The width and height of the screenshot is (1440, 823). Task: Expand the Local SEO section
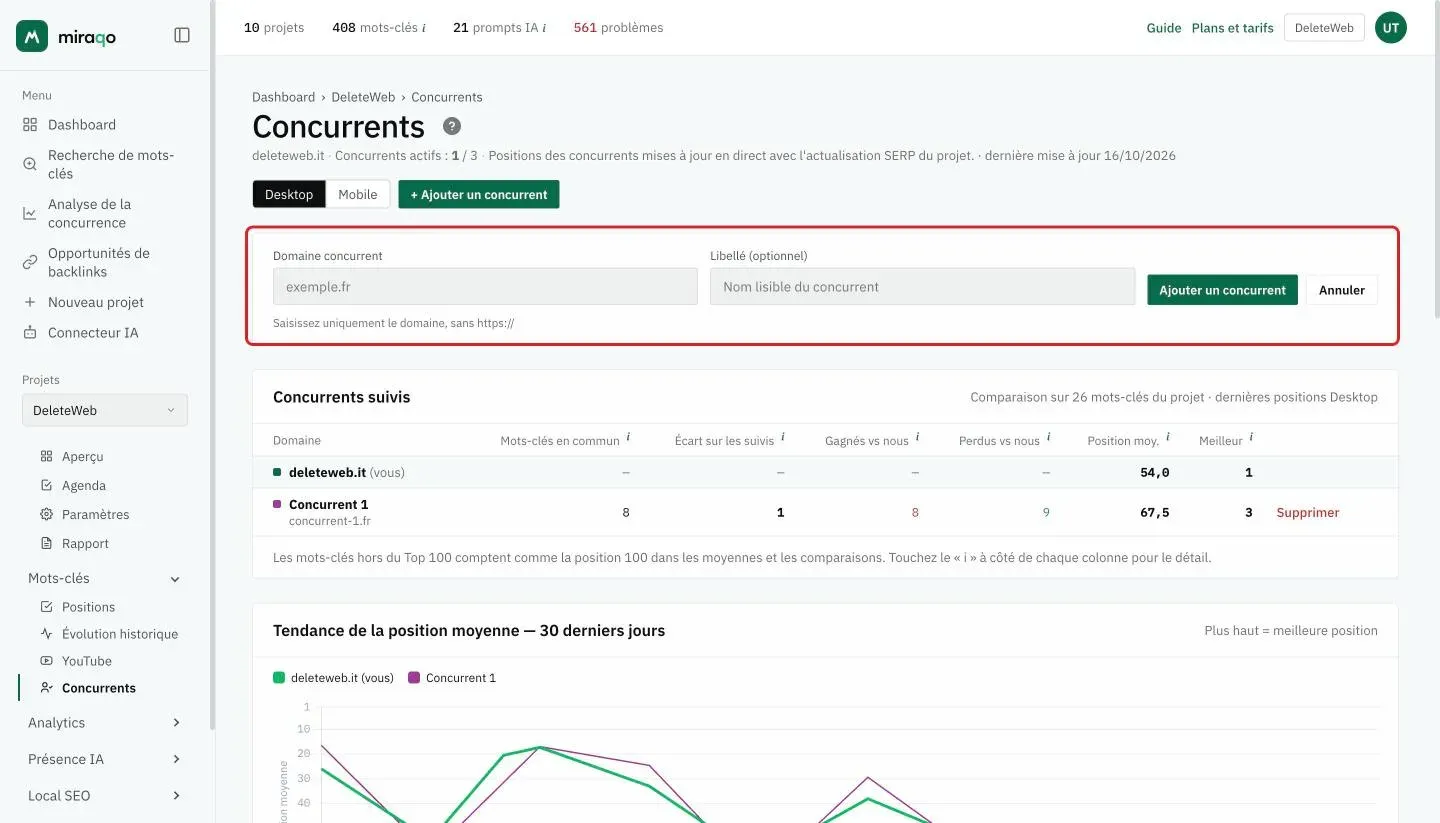click(104, 796)
